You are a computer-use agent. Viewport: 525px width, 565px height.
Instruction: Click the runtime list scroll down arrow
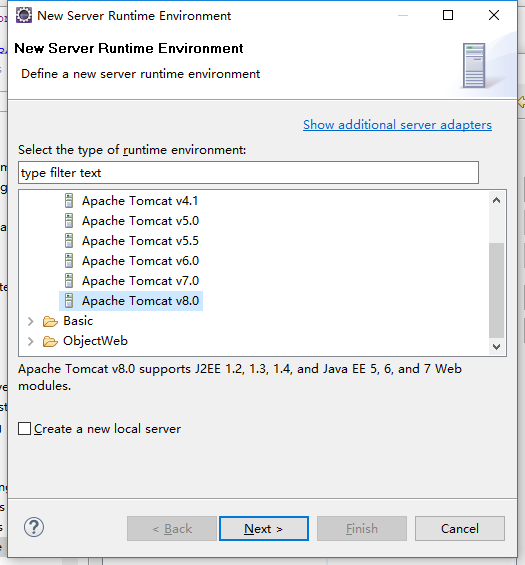coord(497,347)
